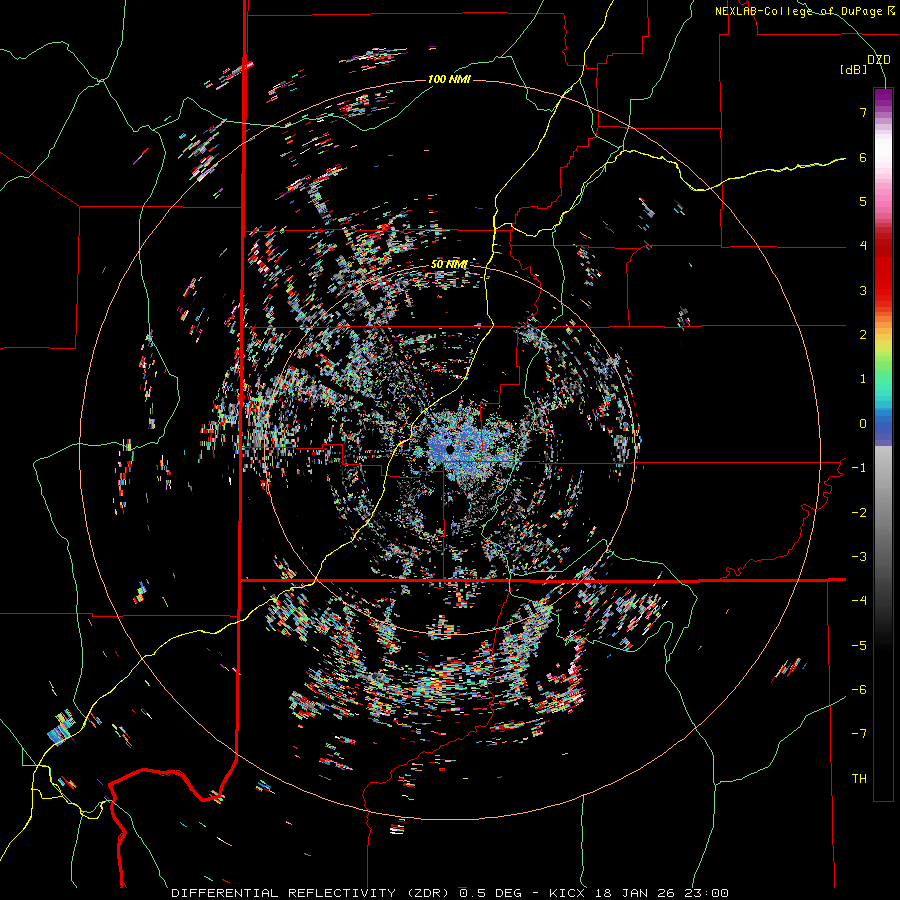Select the -6 dB tick label
The width and height of the screenshot is (900, 900).
[859, 689]
